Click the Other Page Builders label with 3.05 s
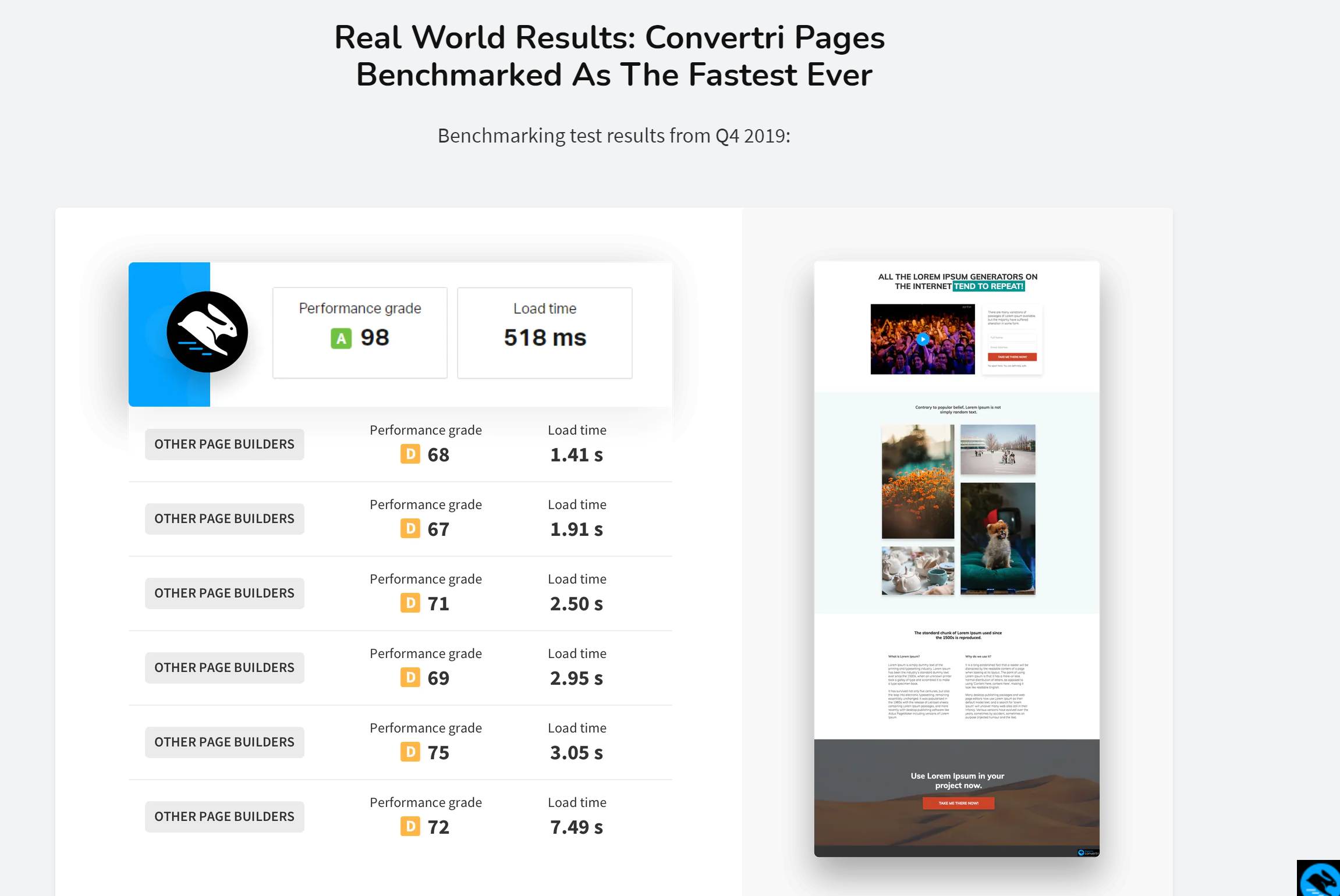The height and width of the screenshot is (896, 1340). 224,742
